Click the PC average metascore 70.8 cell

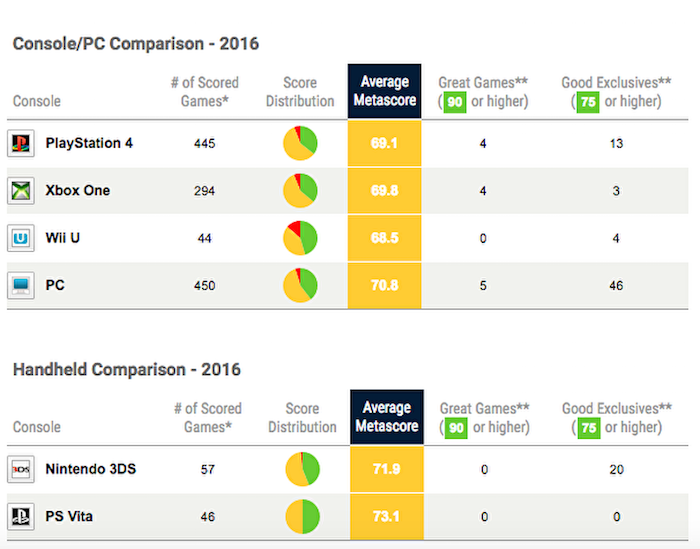(385, 286)
